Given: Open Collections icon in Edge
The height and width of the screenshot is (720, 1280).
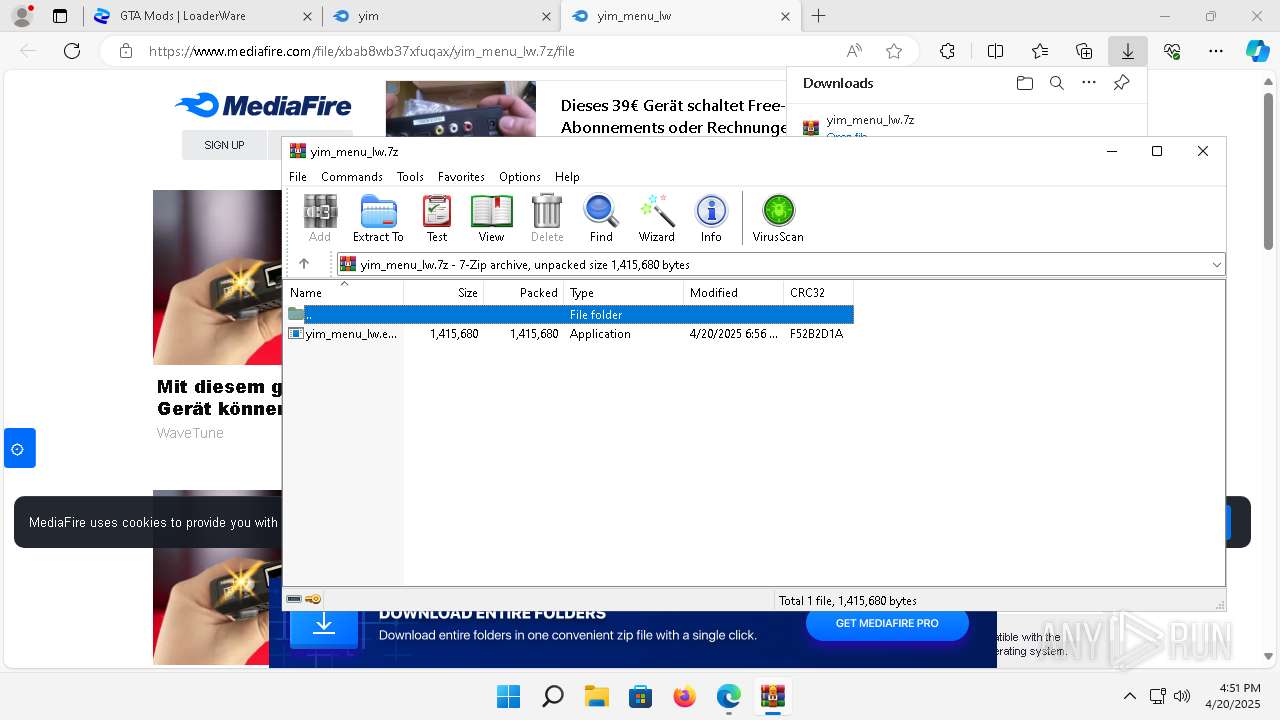Looking at the screenshot, I should pos(1084,51).
